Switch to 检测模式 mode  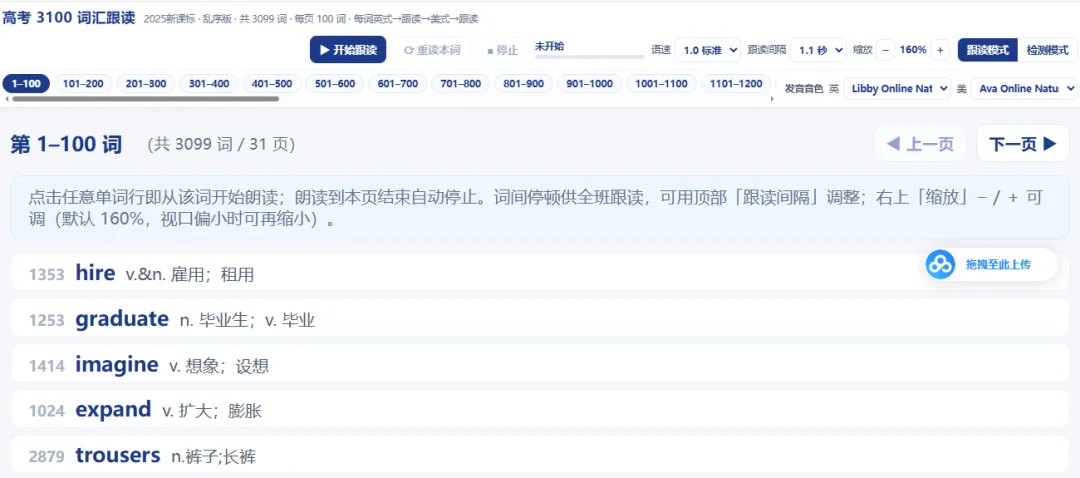point(1048,50)
